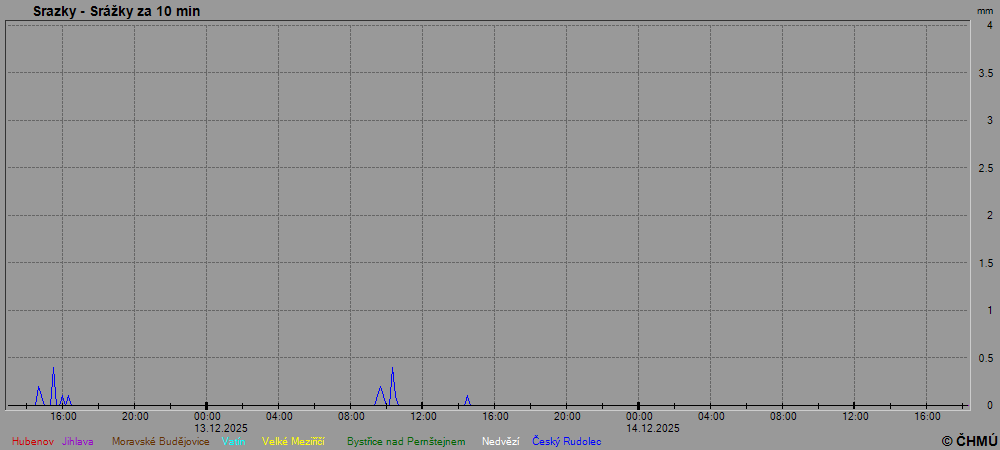The width and height of the screenshot is (1000, 450).
Task: Click the 00:00 tick above 13.12.2025
Action: 207,416
